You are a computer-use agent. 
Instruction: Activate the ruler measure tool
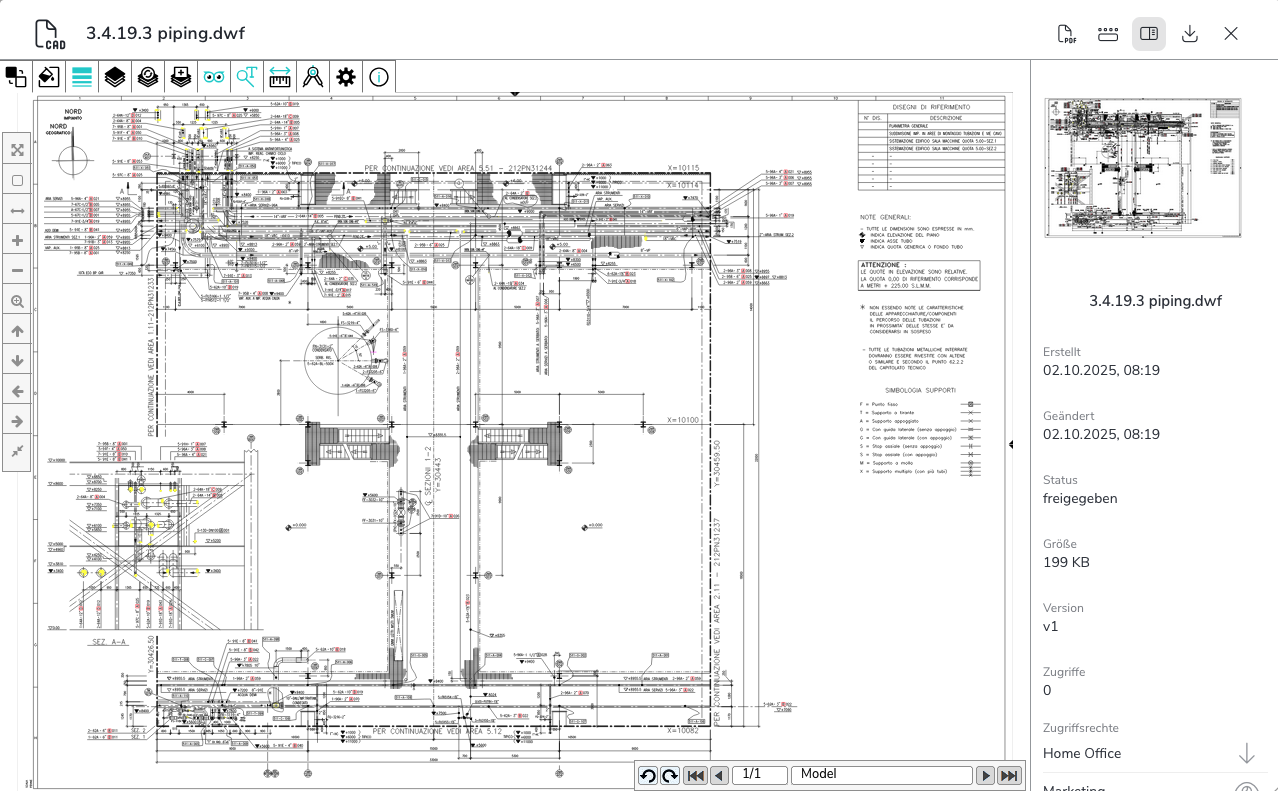(280, 77)
